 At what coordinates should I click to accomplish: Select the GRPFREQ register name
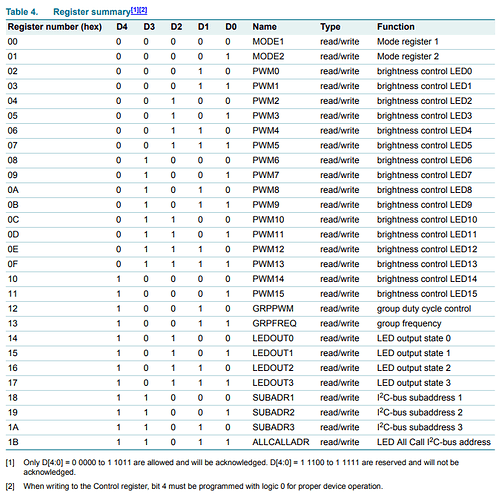274,323
